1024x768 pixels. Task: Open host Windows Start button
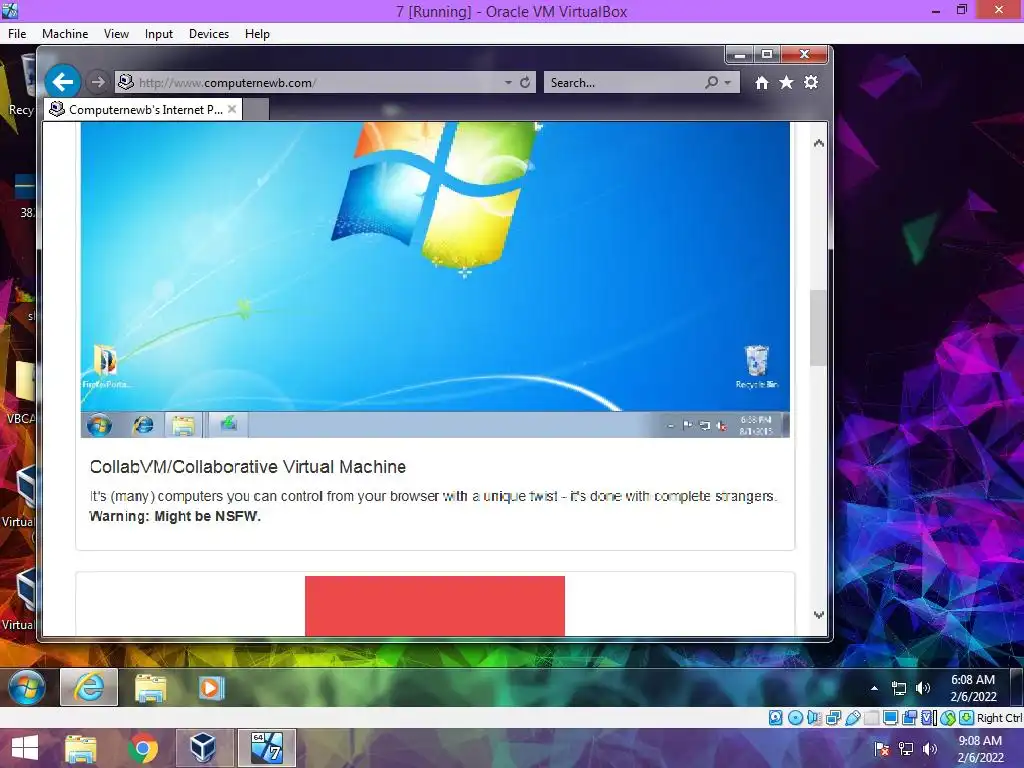[25, 747]
